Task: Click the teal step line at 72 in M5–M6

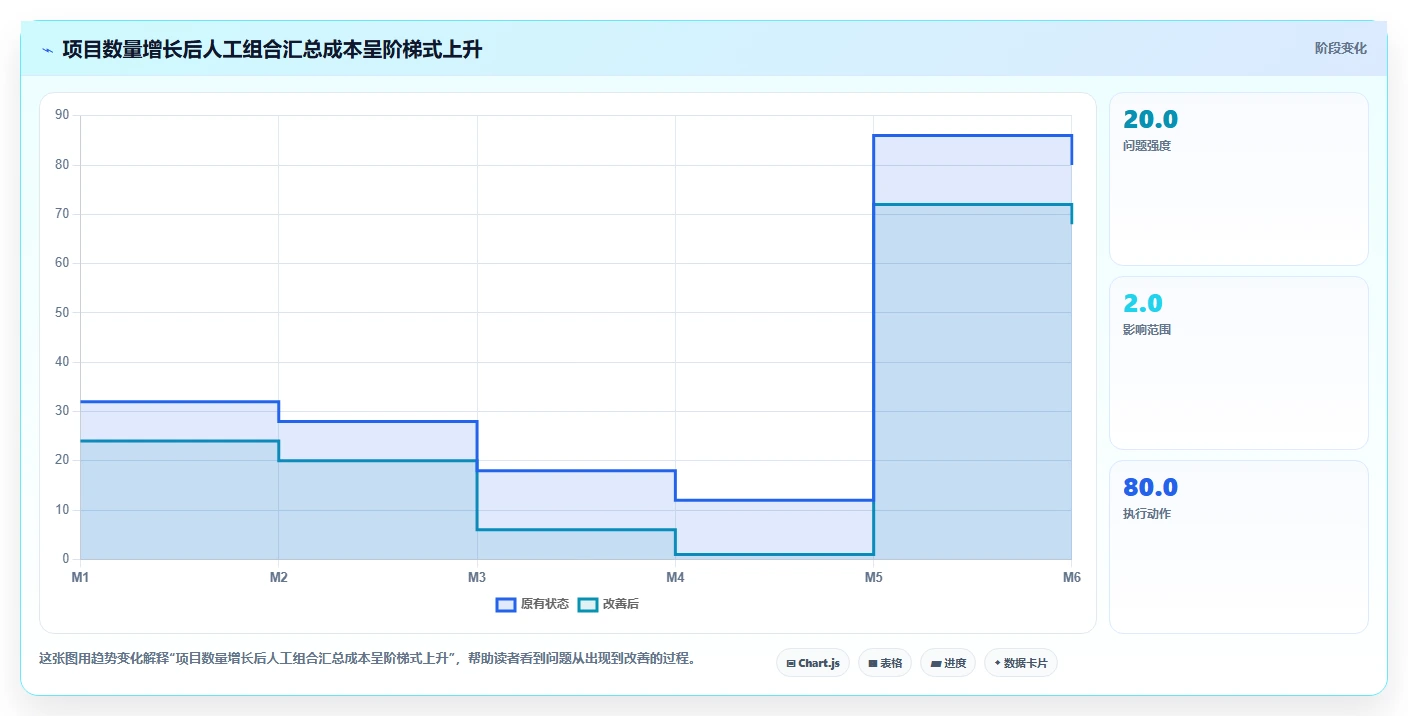Action: coord(973,204)
